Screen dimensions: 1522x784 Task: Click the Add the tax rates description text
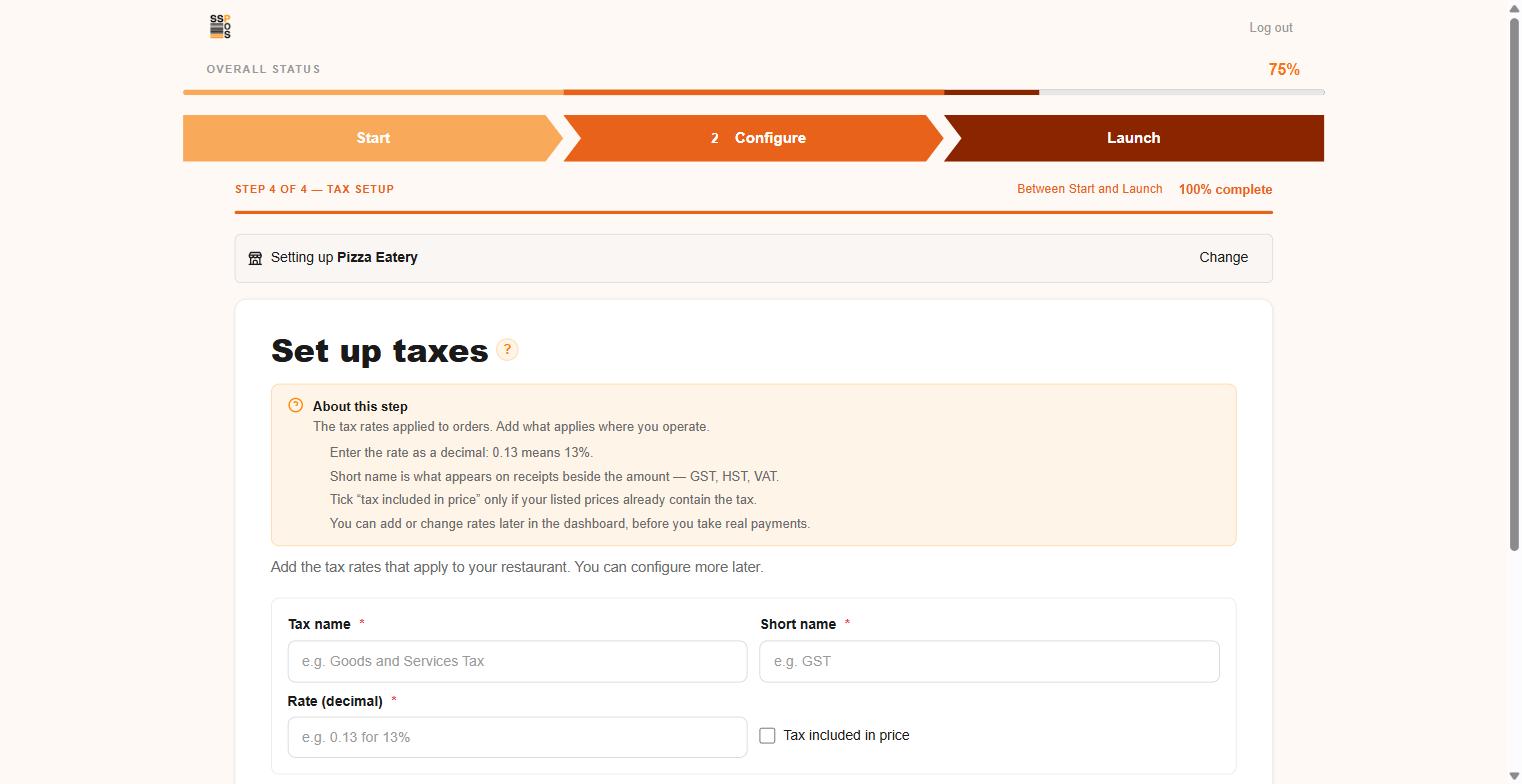517,567
